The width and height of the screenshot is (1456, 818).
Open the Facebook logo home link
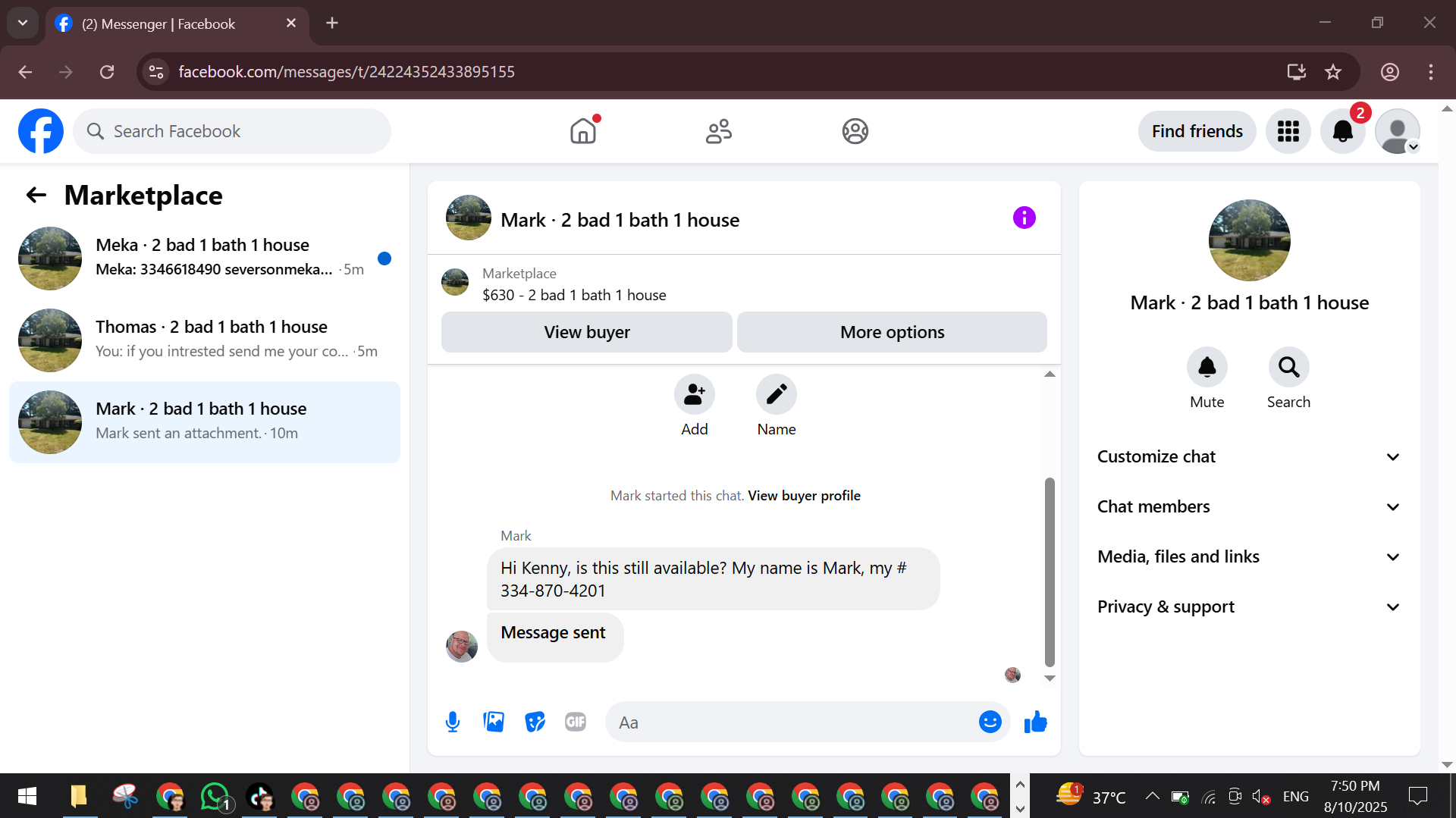[41, 131]
